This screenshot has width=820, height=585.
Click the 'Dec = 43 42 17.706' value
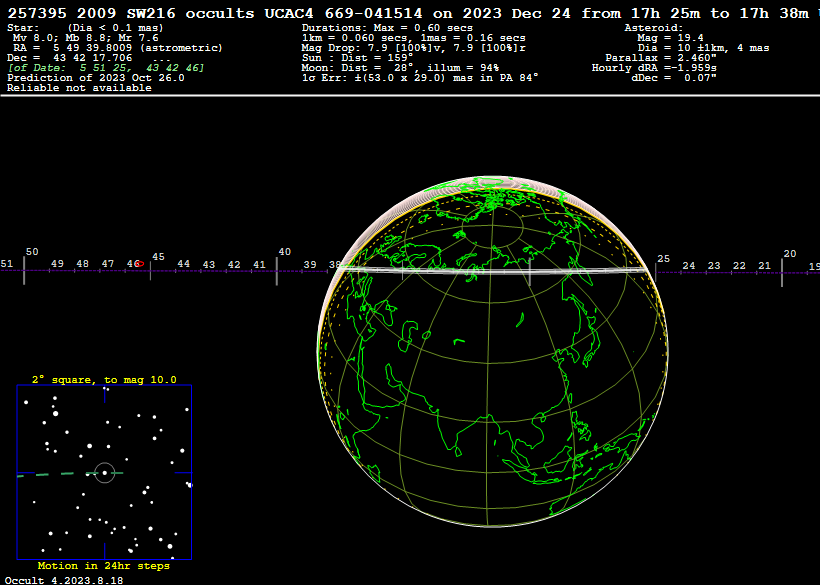click(x=70, y=58)
